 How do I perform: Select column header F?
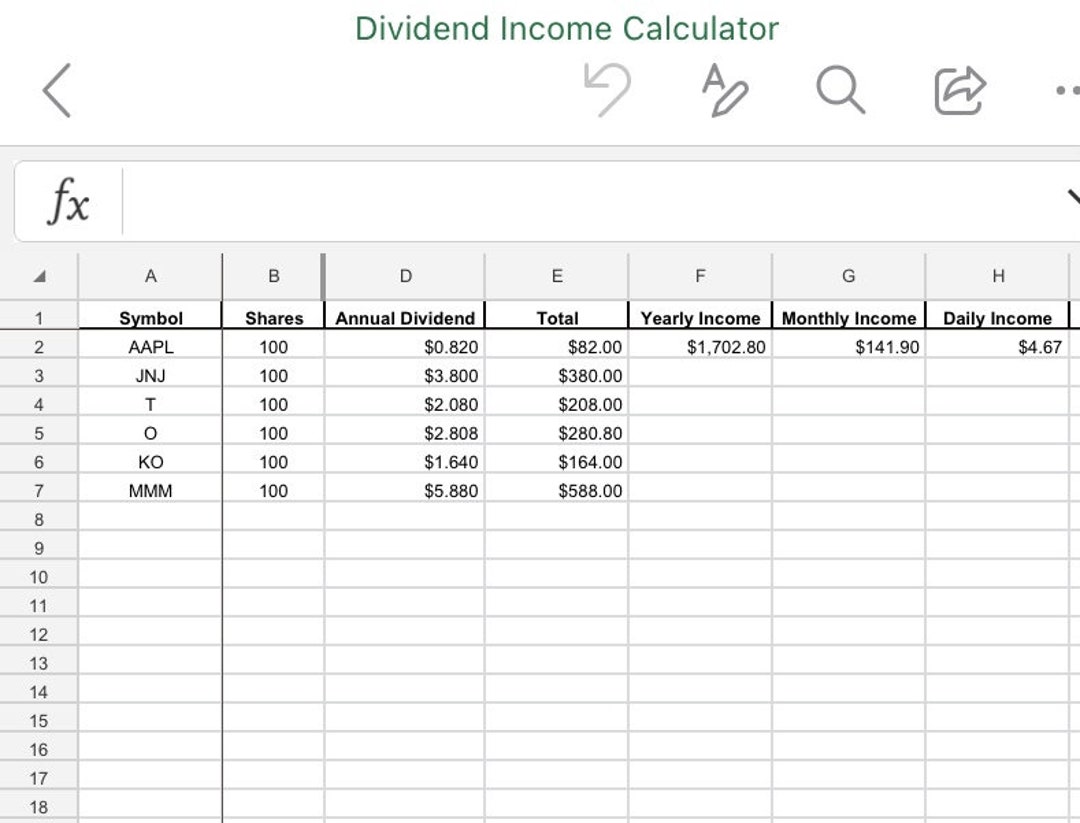pyautogui.click(x=699, y=276)
